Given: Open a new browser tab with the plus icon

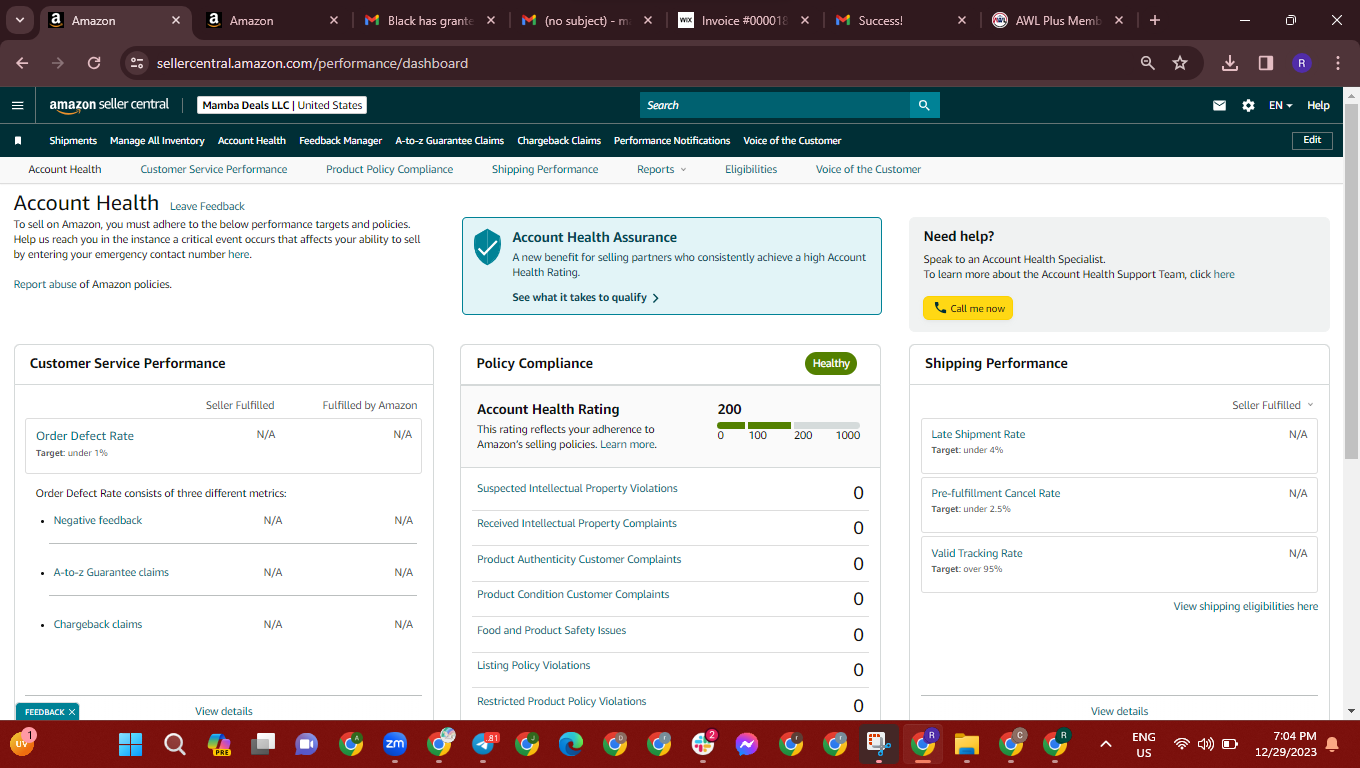Looking at the screenshot, I should click(1155, 20).
